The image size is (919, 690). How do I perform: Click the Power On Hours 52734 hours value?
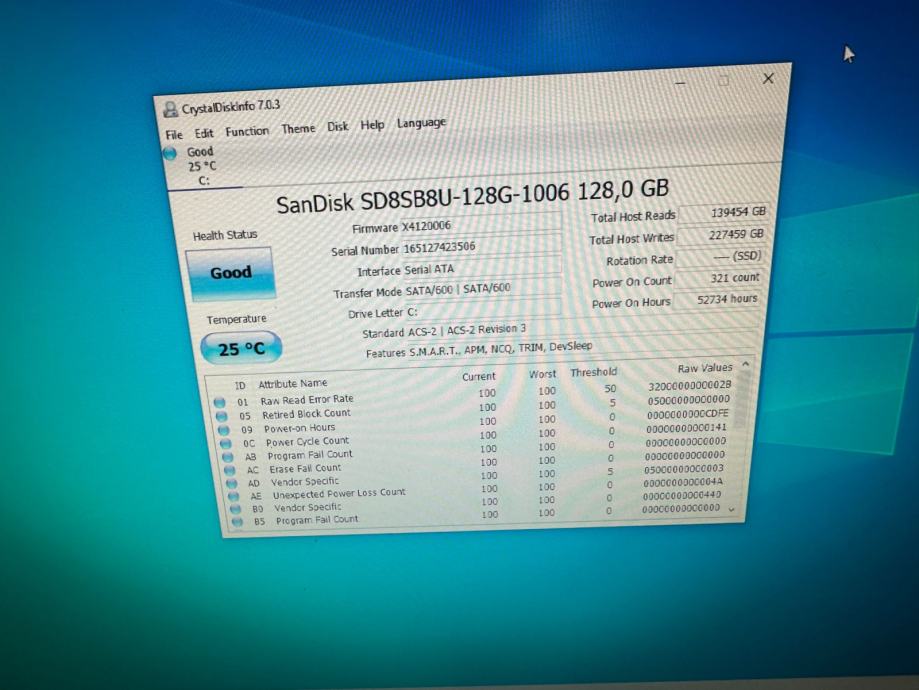716,300
